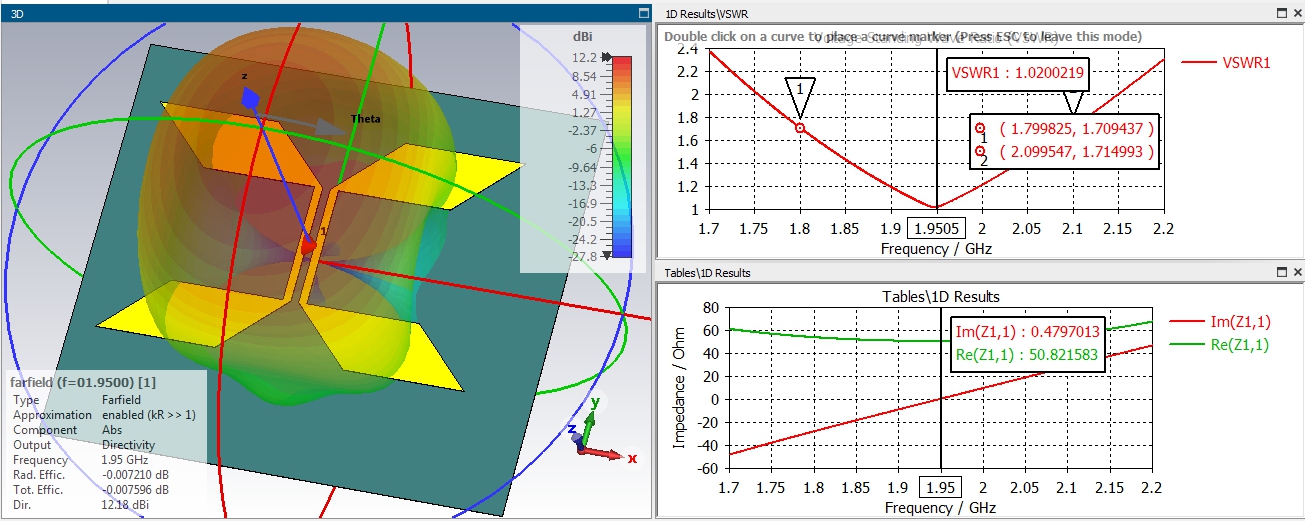Maximize the 3D view window
The width and height of the screenshot is (1305, 521).
tap(644, 13)
